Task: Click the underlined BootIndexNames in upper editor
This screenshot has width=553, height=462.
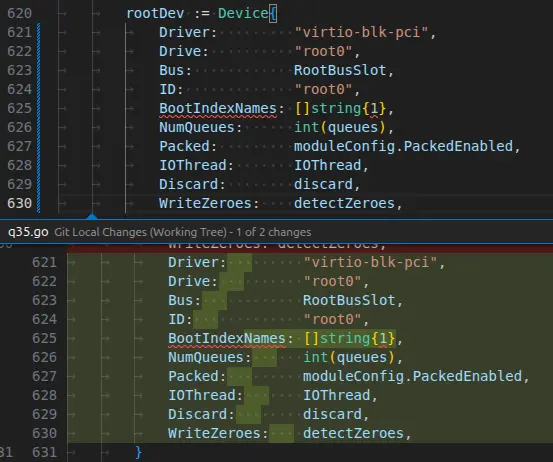Action: tap(218, 108)
